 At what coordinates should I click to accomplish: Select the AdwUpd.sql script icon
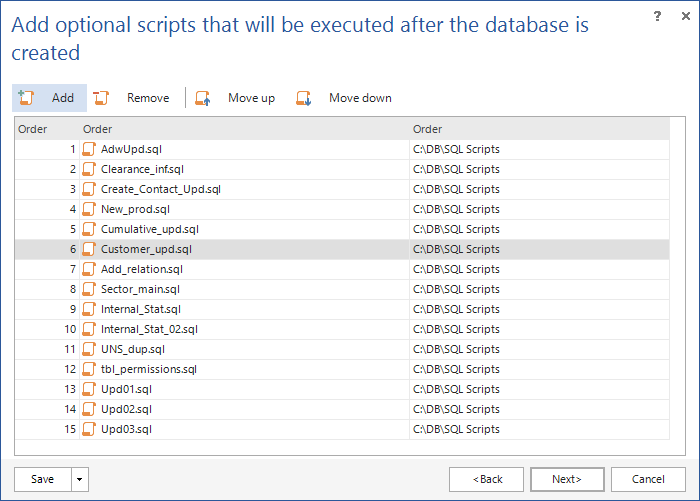(x=89, y=149)
